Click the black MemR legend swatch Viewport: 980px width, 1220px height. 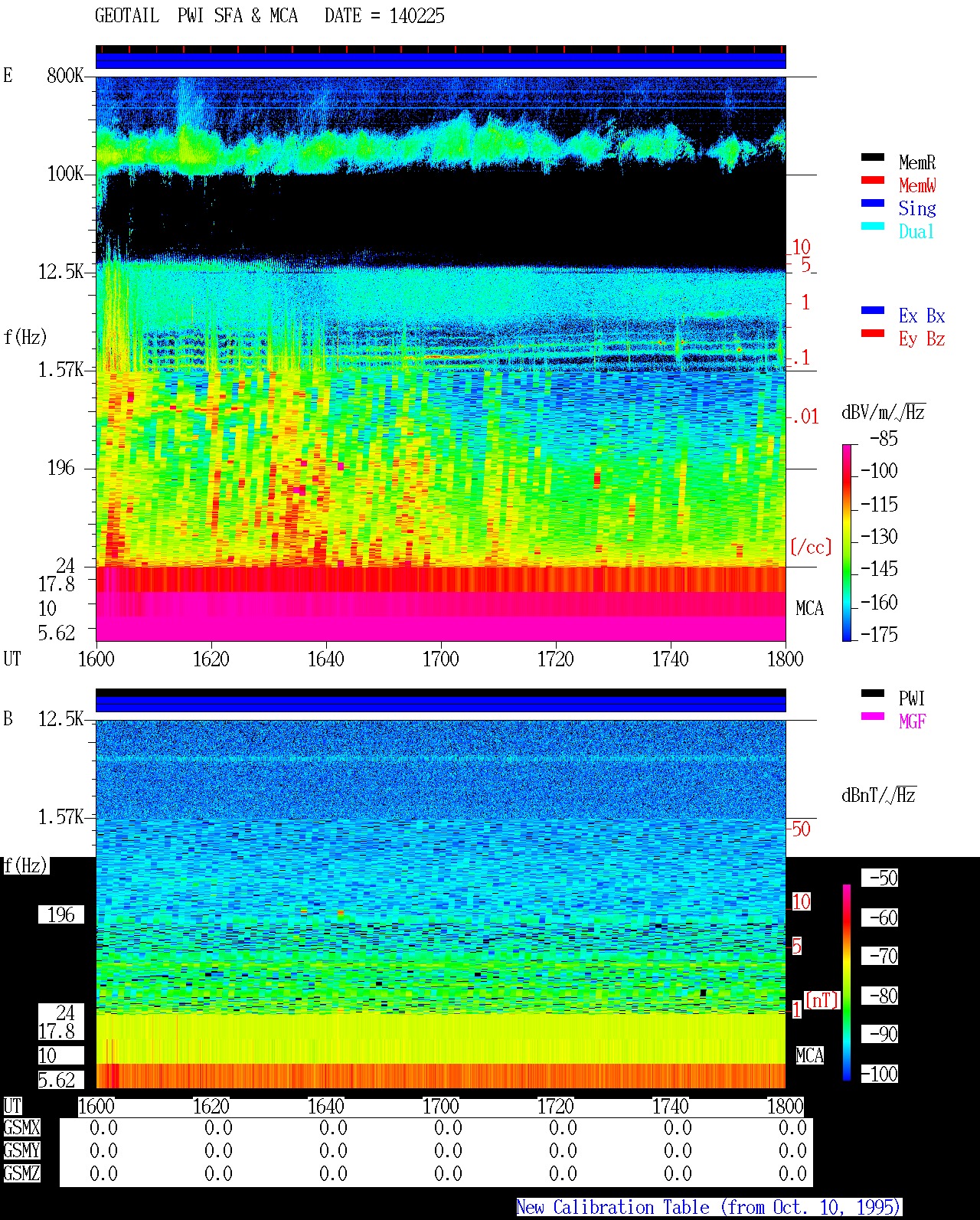pos(873,158)
